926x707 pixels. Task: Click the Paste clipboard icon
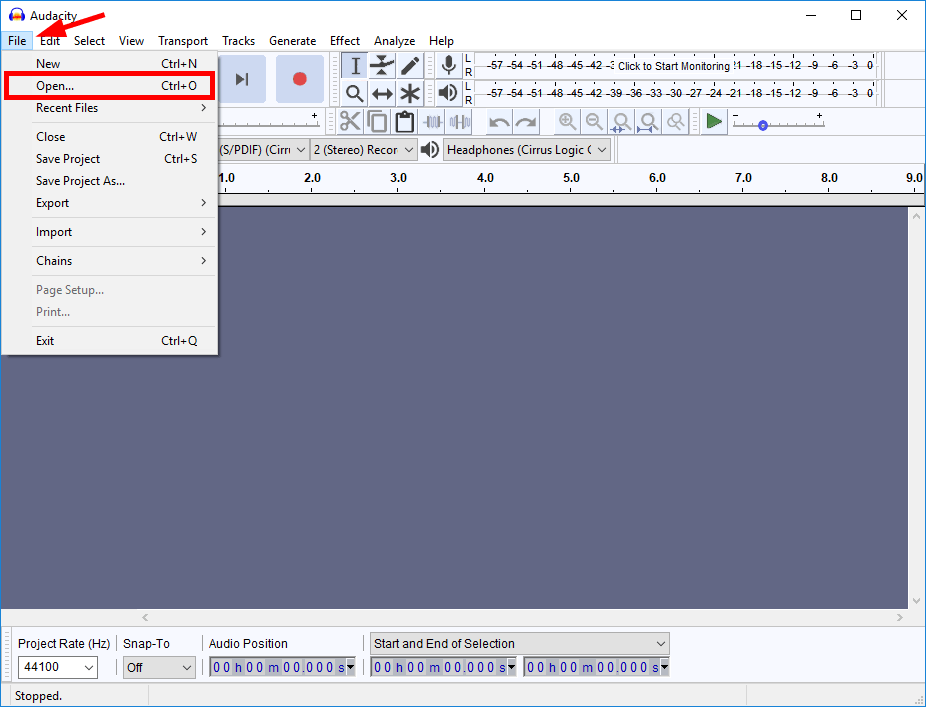click(405, 122)
